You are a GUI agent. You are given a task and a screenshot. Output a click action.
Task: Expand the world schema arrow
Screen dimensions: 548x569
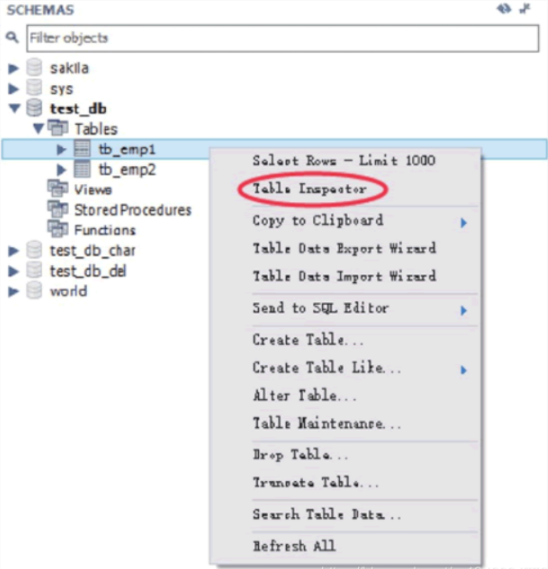pos(13,291)
